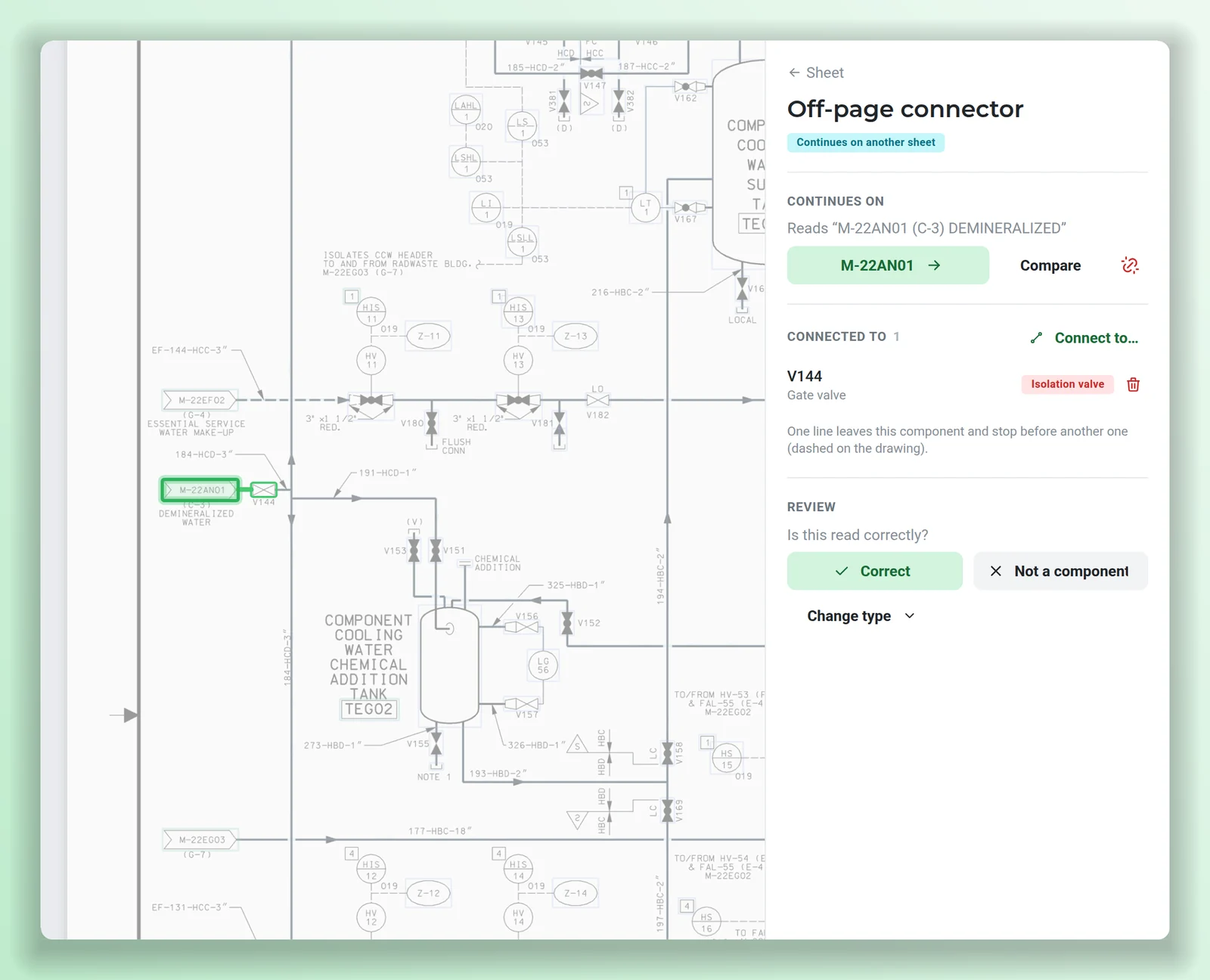Select the V182 valve symbol
1210x980 pixels.
(597, 400)
